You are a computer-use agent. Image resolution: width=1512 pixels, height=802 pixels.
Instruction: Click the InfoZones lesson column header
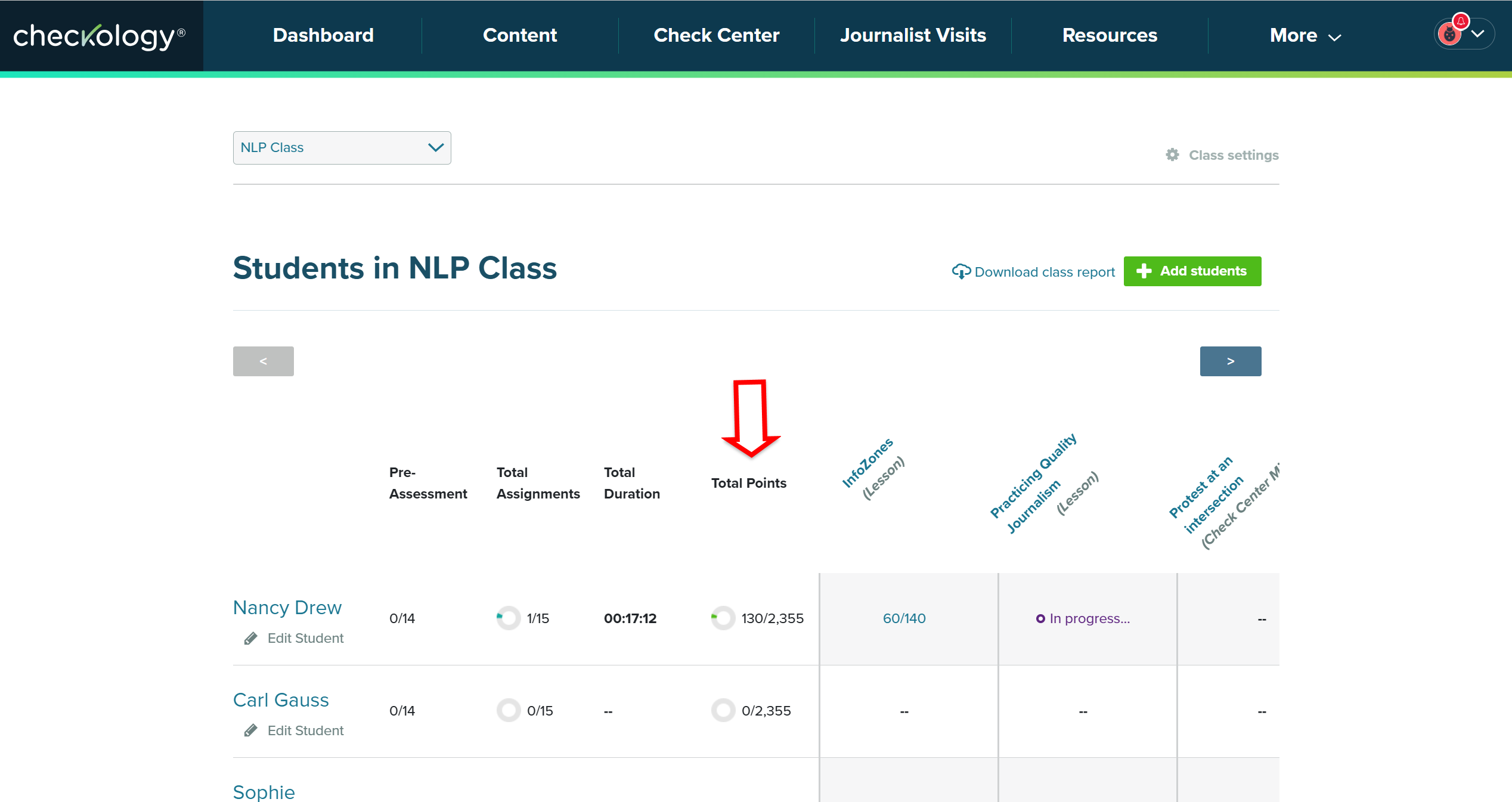(868, 463)
